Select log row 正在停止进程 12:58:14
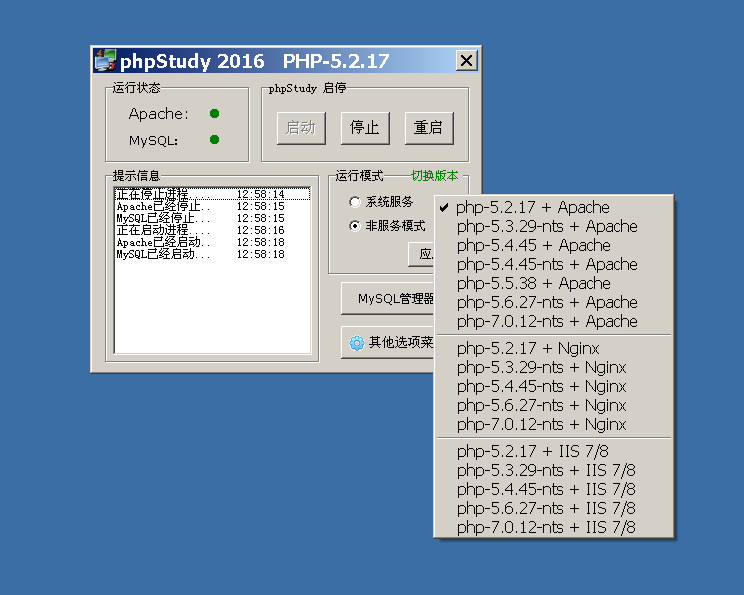This screenshot has width=744, height=595. pyautogui.click(x=213, y=194)
